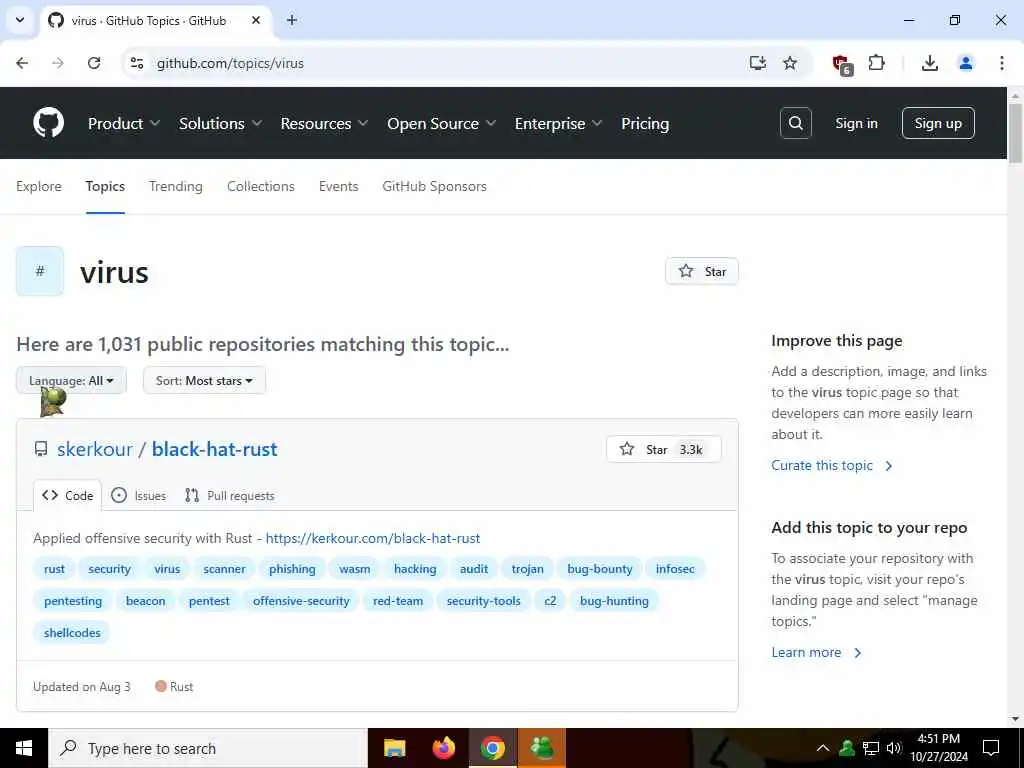Image resolution: width=1024 pixels, height=768 pixels.
Task: Show hidden tray icons chevron
Action: (x=823, y=748)
